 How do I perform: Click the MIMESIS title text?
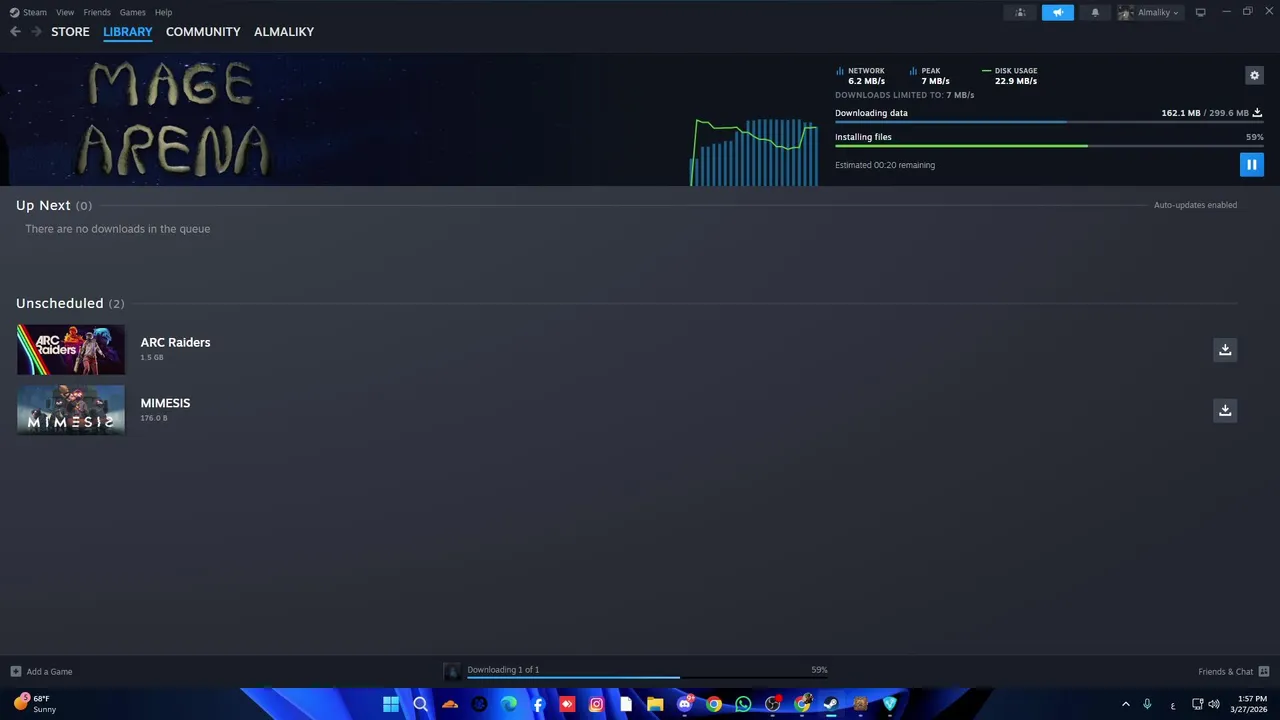[165, 403]
